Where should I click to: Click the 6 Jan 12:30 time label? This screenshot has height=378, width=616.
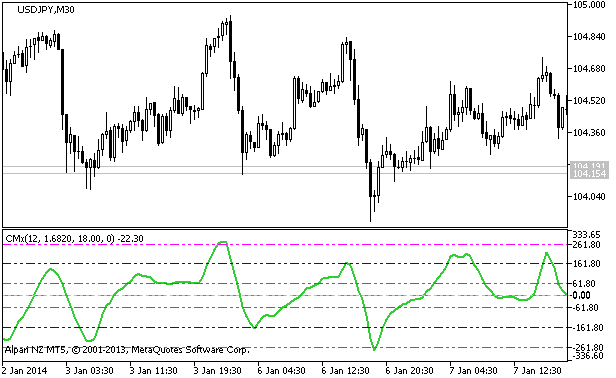345,371
